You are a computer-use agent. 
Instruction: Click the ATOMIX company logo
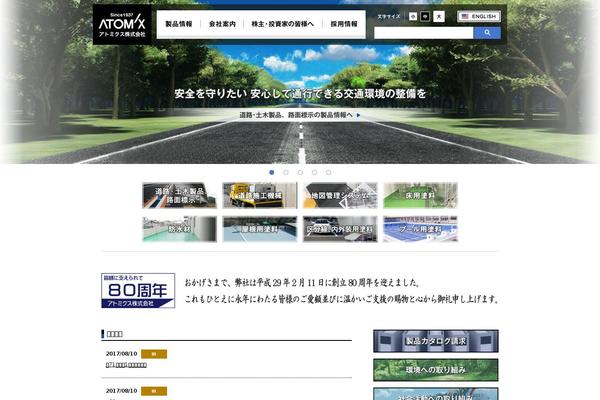122,25
